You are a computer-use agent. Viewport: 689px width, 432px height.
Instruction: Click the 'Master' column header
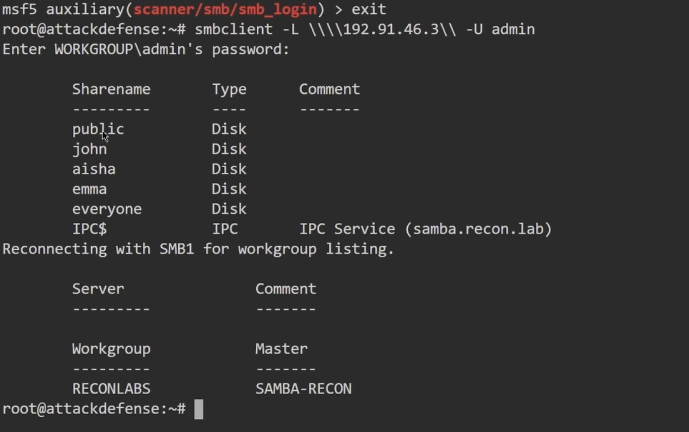[x=281, y=349]
